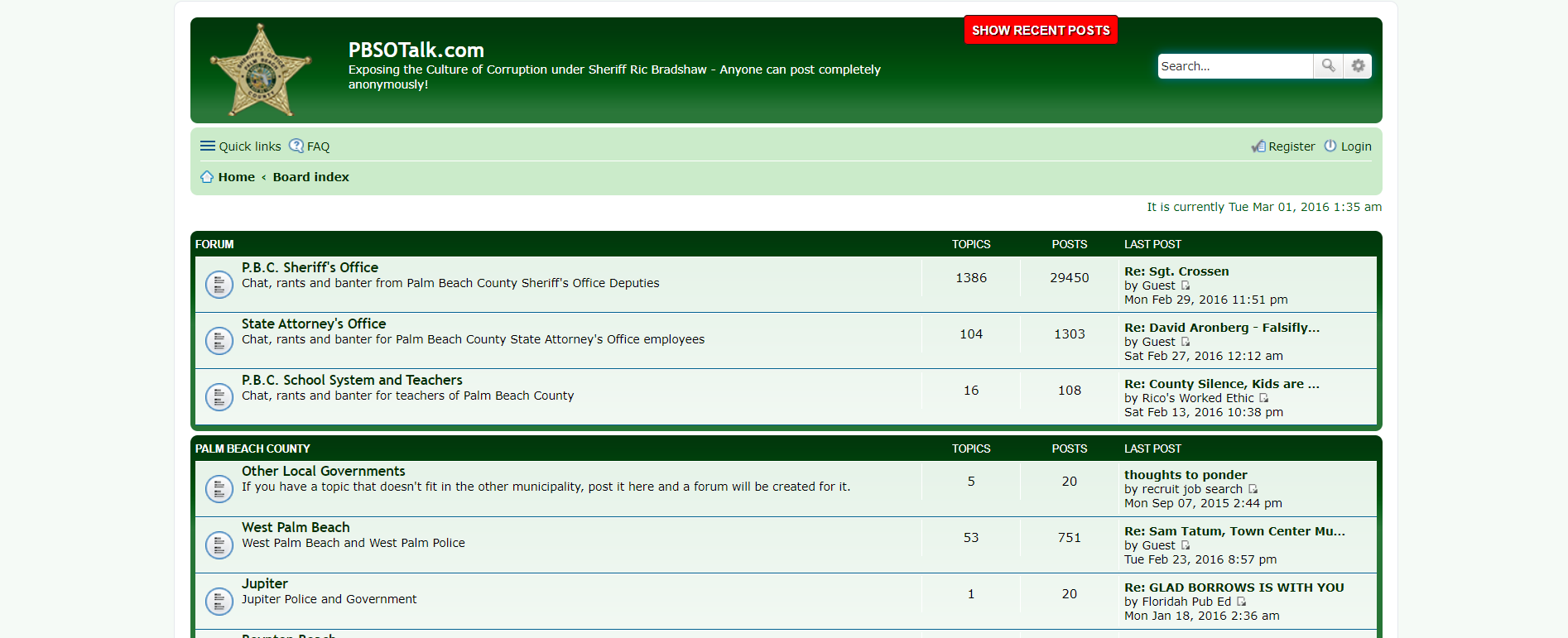Click the search magnifier icon button

coord(1328,66)
